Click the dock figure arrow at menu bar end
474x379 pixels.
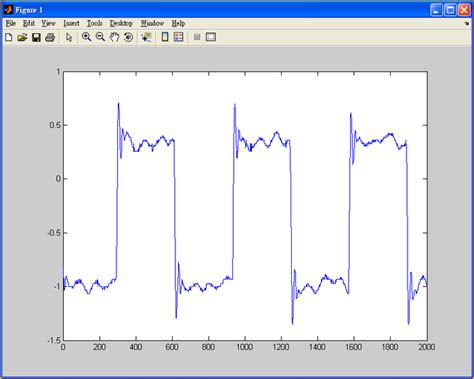pos(467,24)
